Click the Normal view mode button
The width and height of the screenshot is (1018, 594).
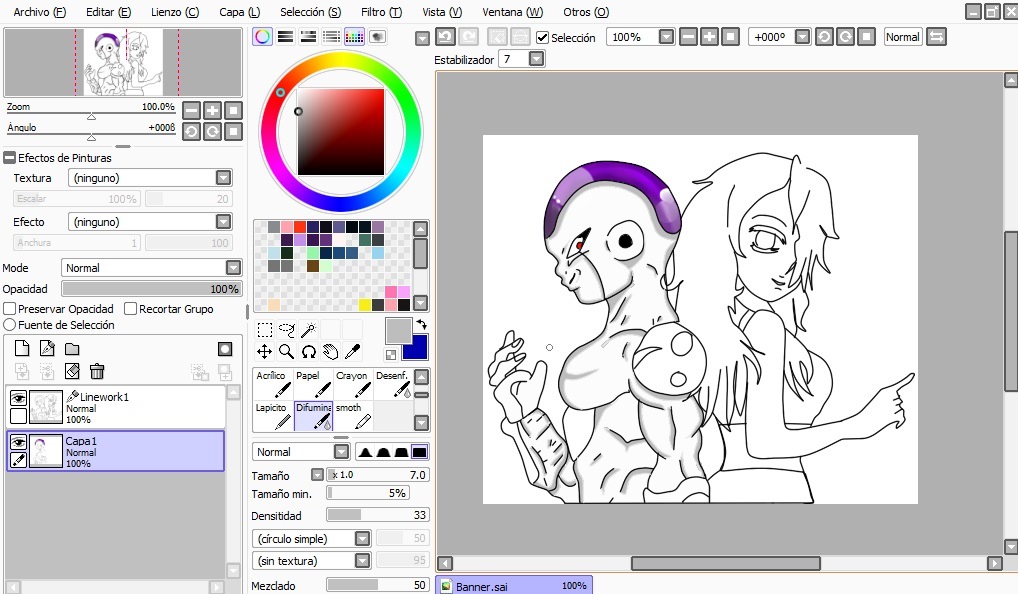coord(902,37)
